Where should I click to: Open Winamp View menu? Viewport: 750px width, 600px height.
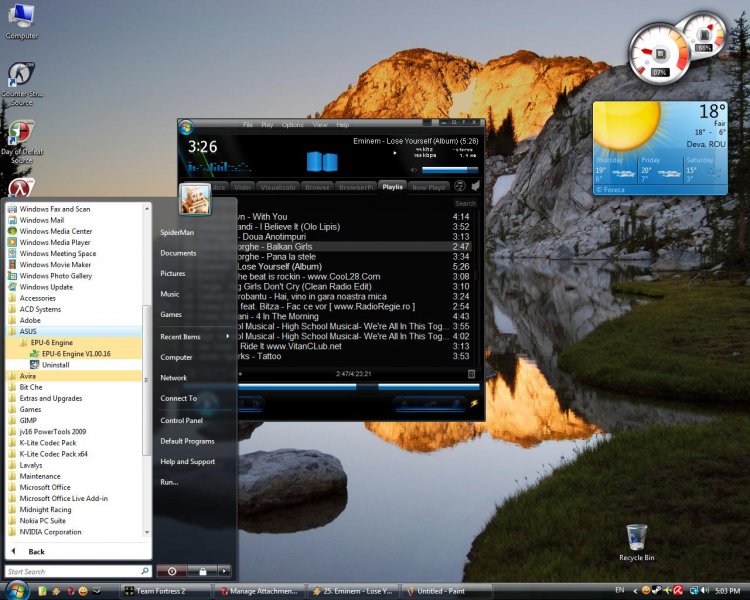[320, 124]
